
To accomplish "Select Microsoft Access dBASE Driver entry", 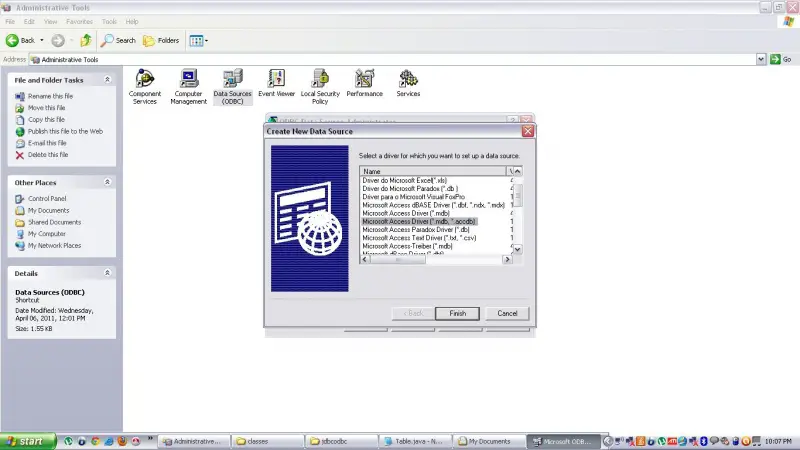I will click(433, 205).
